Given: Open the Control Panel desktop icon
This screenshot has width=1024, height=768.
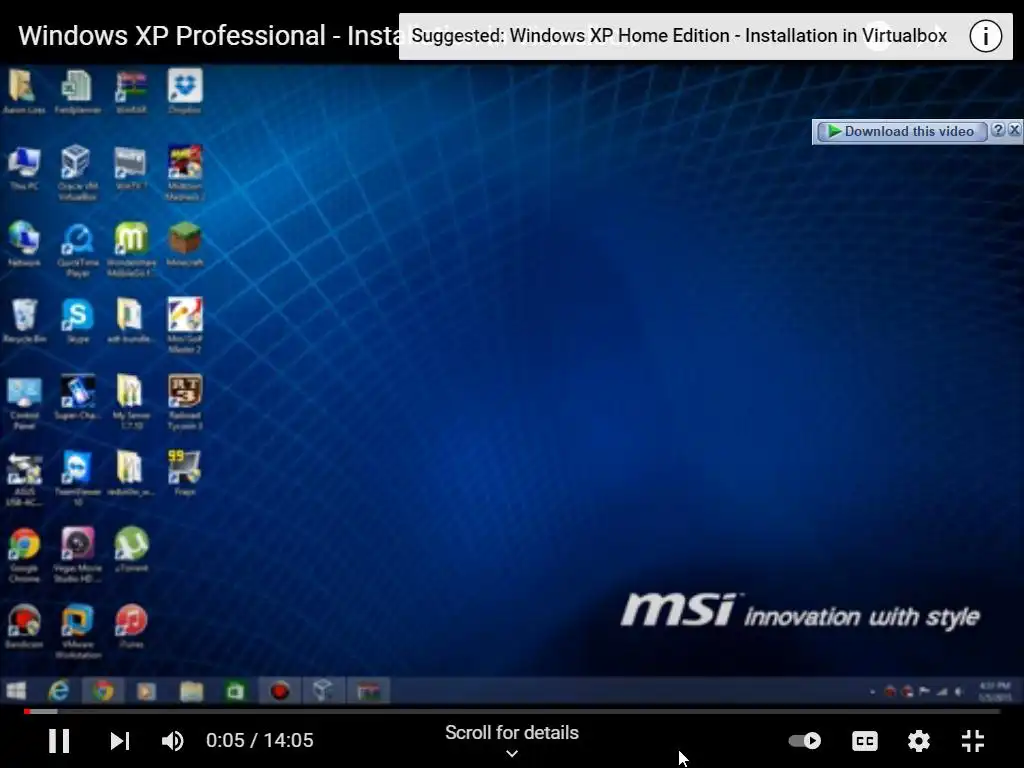Looking at the screenshot, I should coord(24,402).
